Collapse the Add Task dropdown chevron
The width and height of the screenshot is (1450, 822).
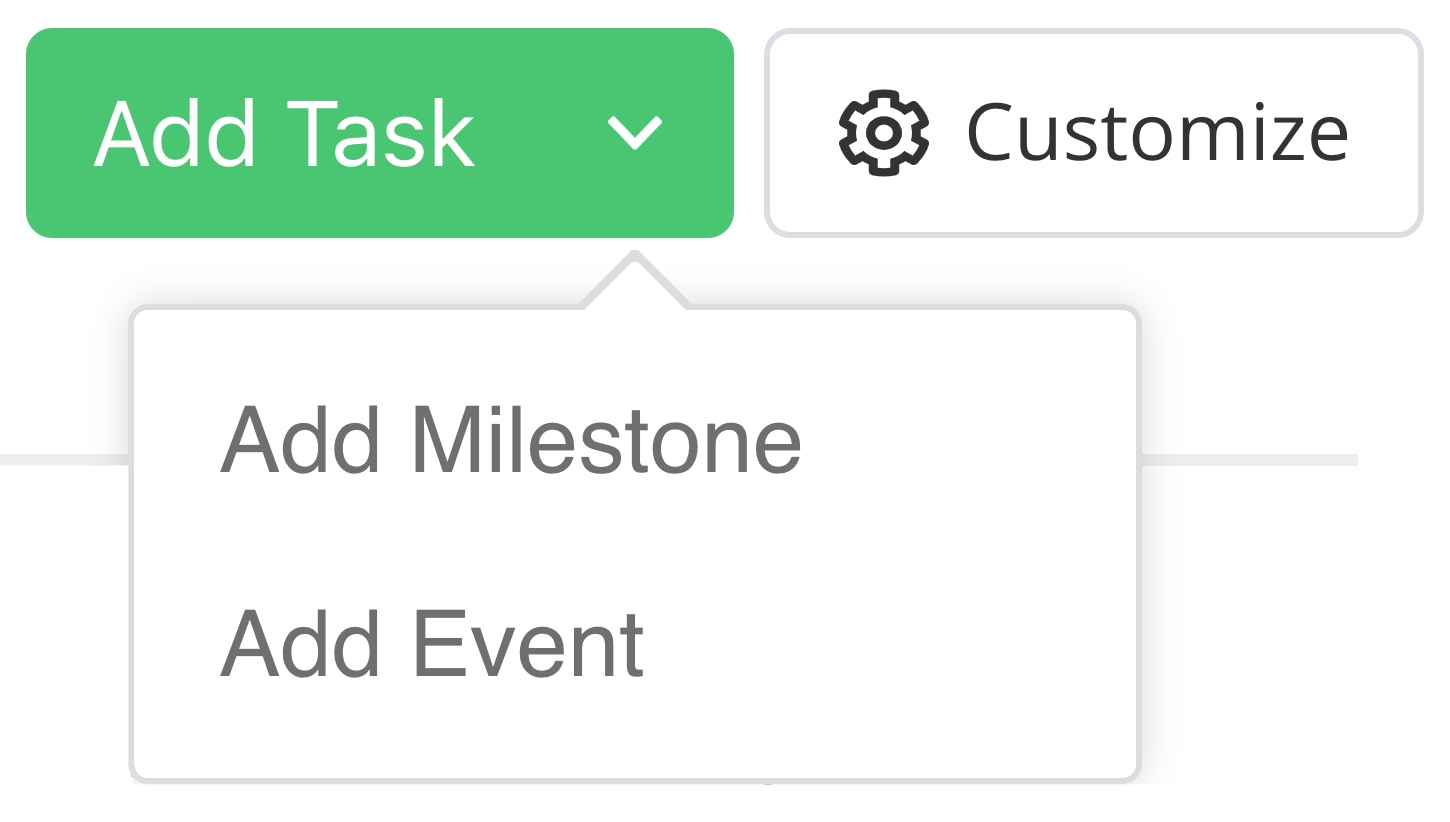click(635, 132)
